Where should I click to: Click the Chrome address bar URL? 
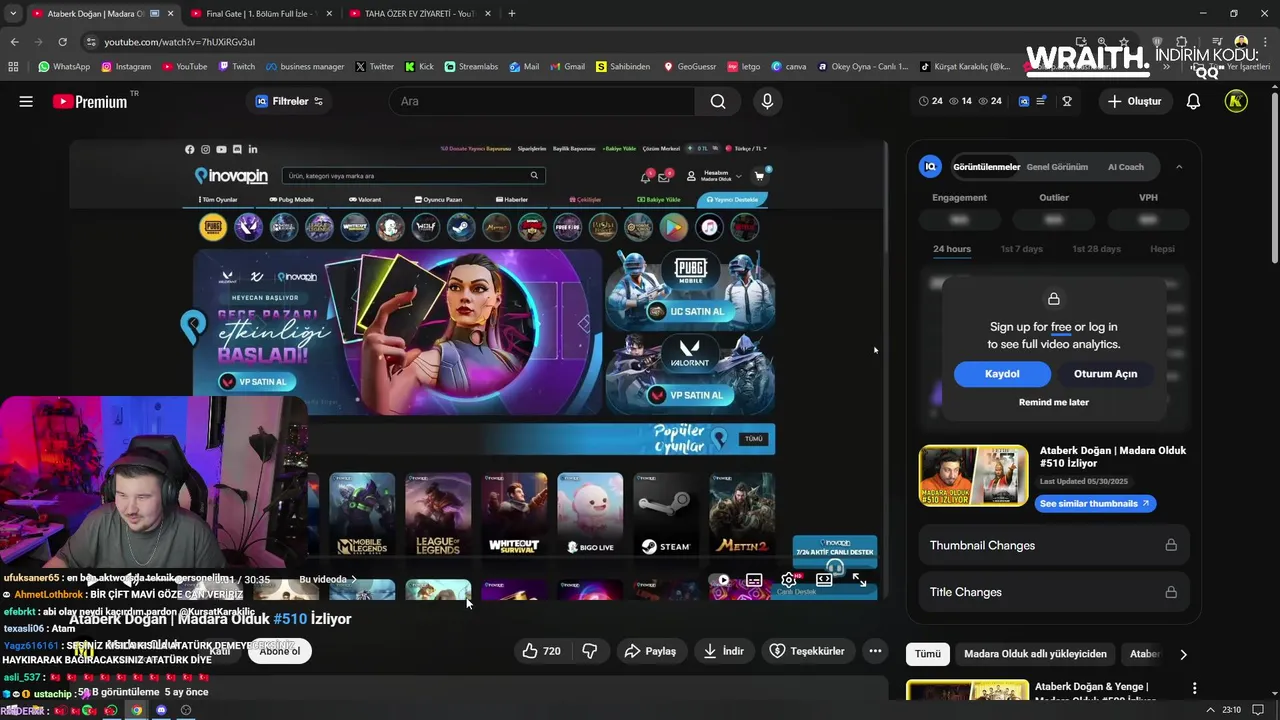point(180,42)
